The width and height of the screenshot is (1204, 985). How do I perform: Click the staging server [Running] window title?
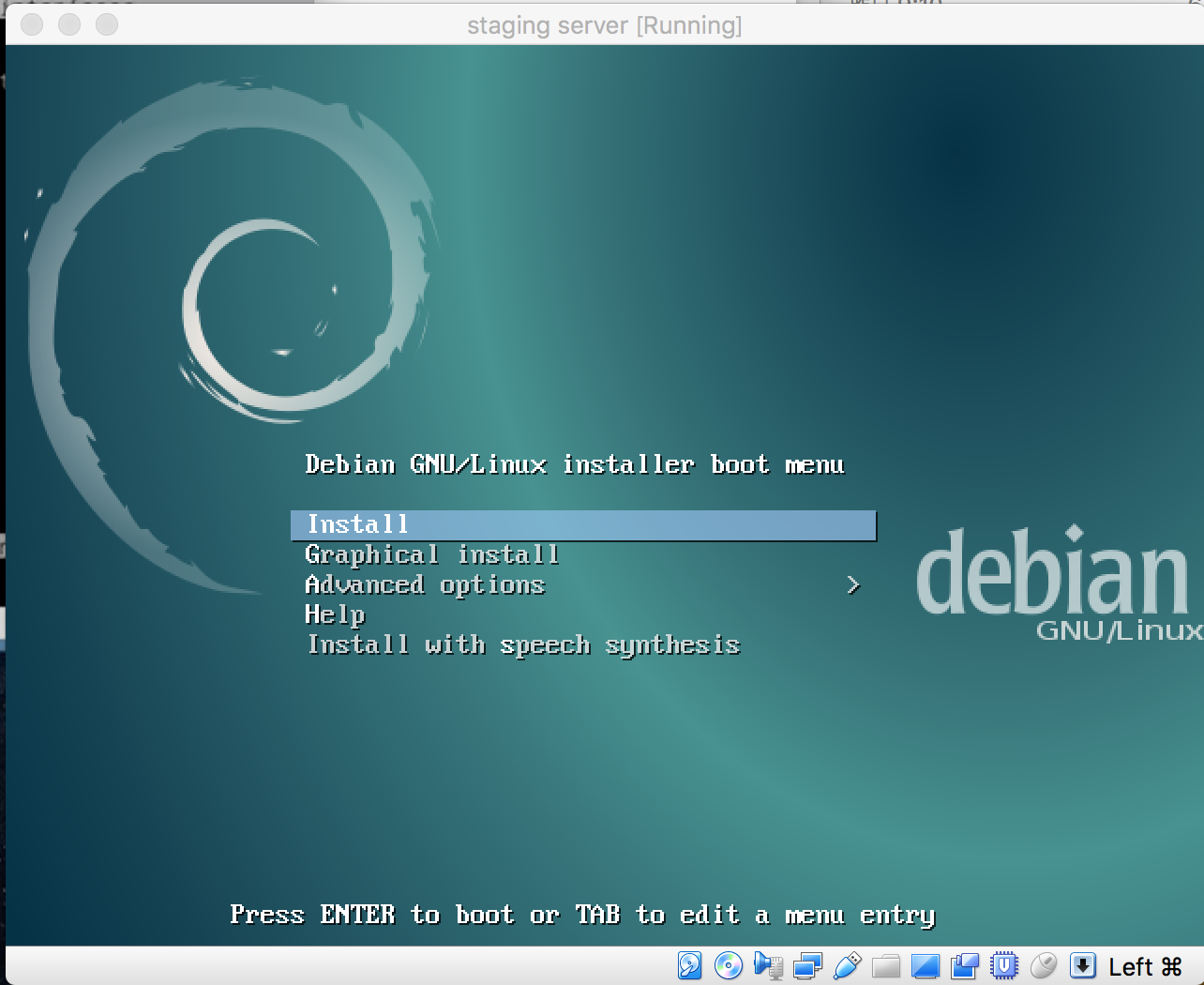605,25
